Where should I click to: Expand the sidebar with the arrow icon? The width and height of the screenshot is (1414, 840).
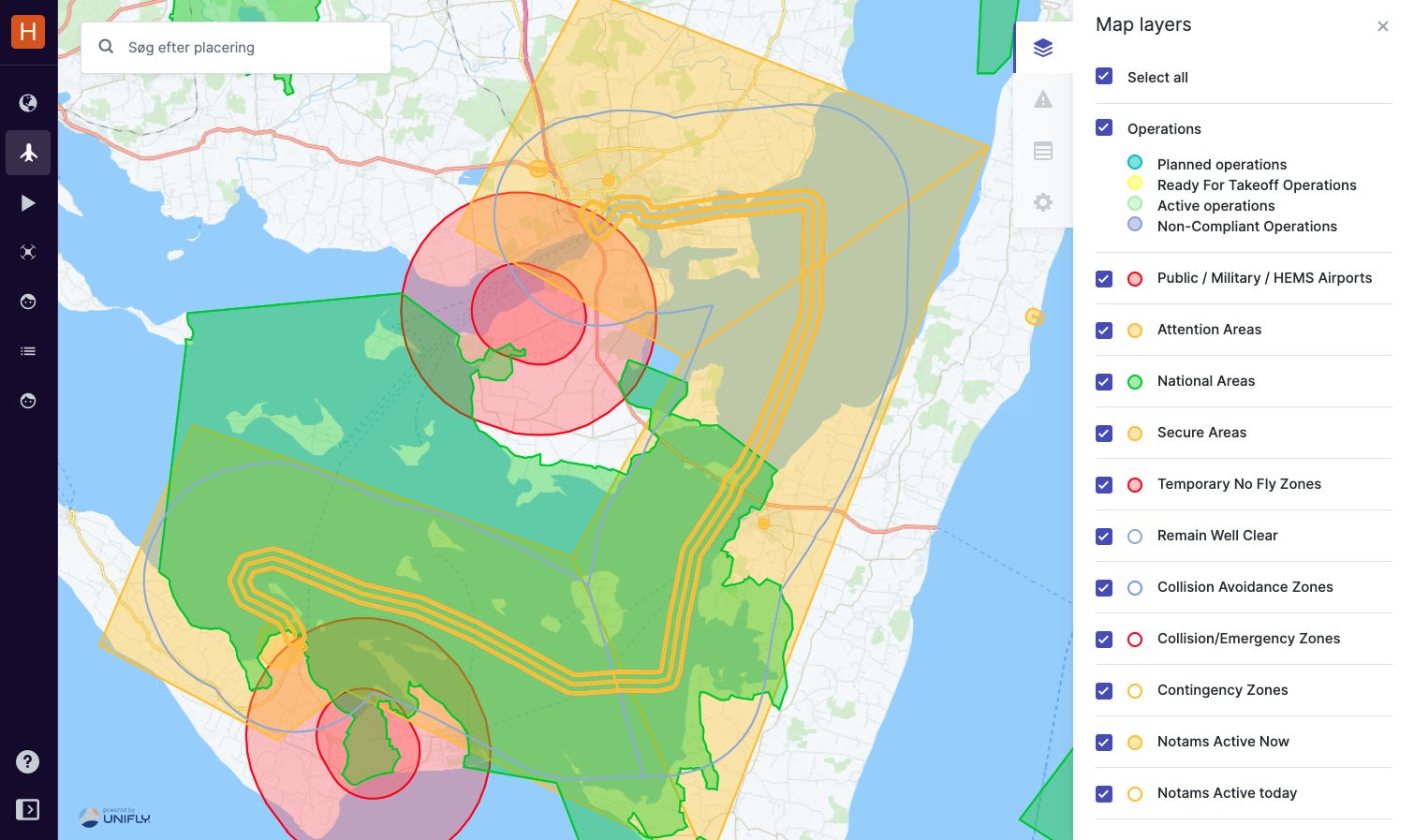[x=27, y=808]
